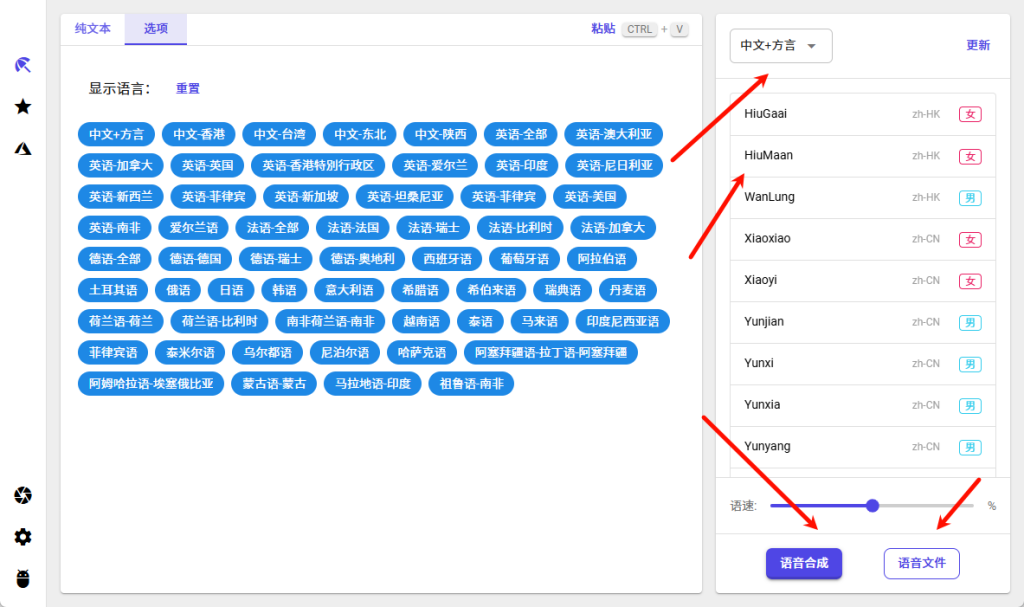The height and width of the screenshot is (607, 1024).
Task: Click the V key hint in paste shortcut
Action: click(x=679, y=29)
